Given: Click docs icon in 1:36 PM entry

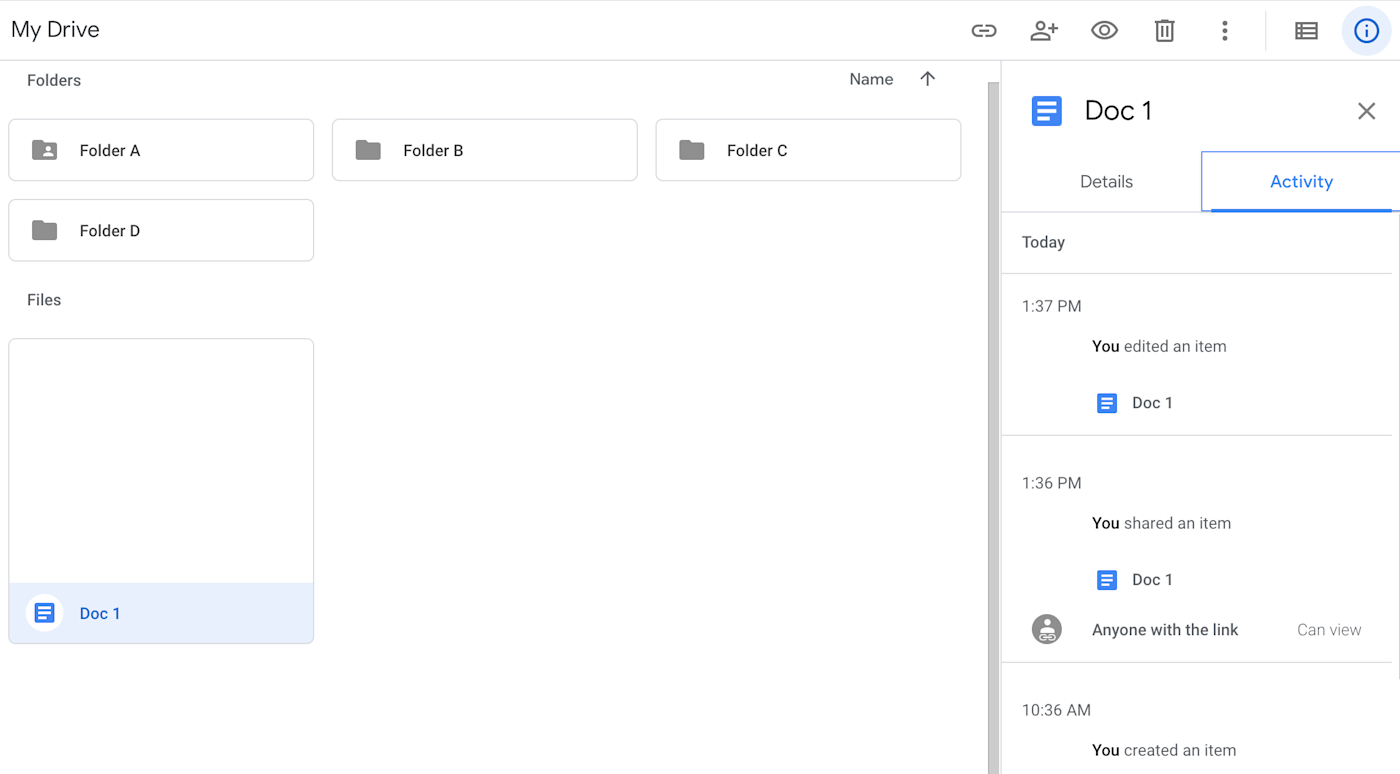Looking at the screenshot, I should (x=1106, y=580).
